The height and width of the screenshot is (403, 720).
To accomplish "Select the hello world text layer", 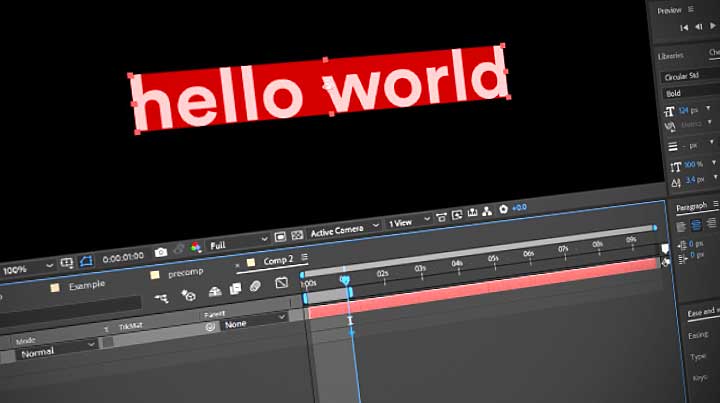I will 320,88.
